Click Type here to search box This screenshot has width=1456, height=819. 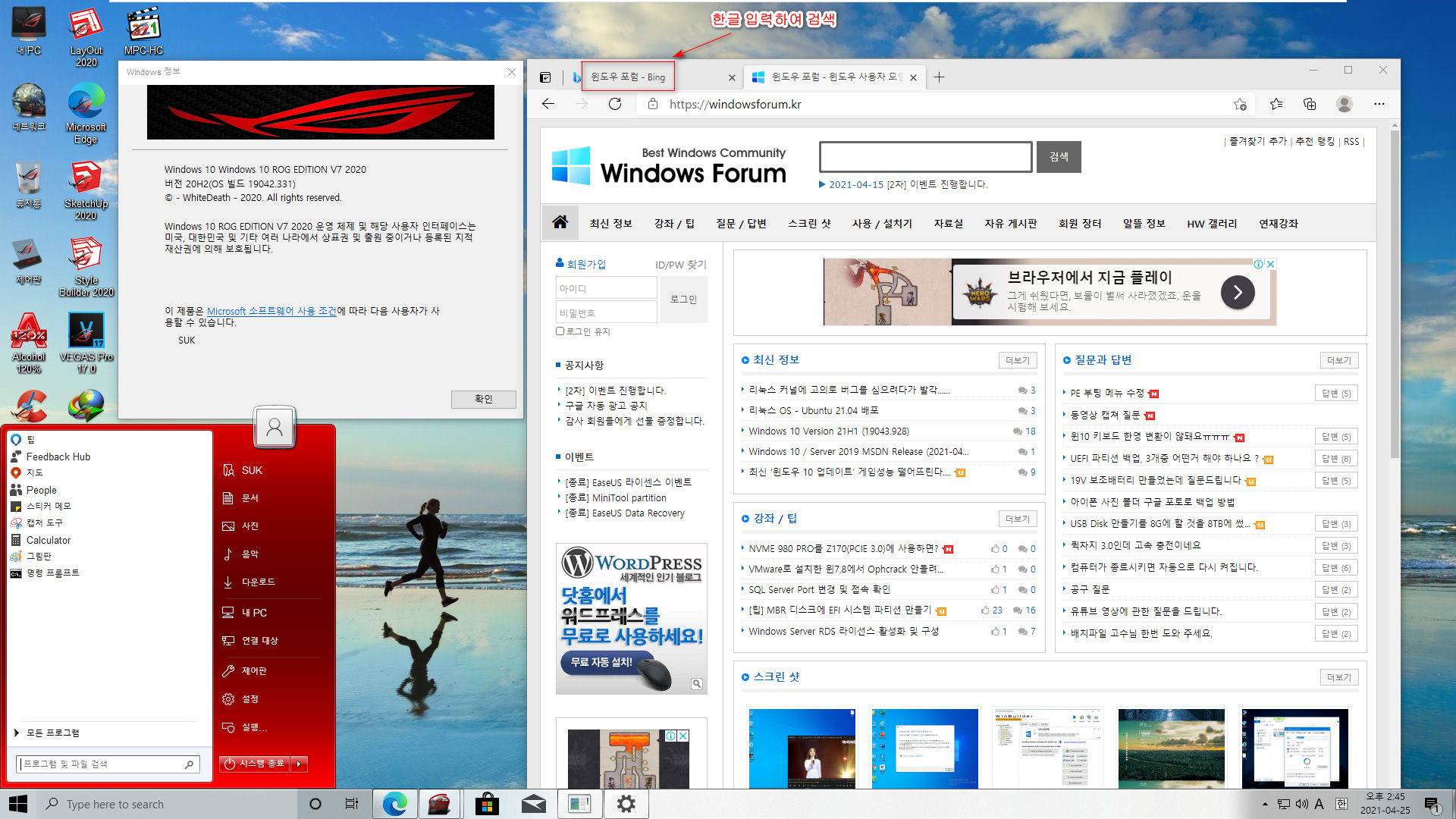167,804
